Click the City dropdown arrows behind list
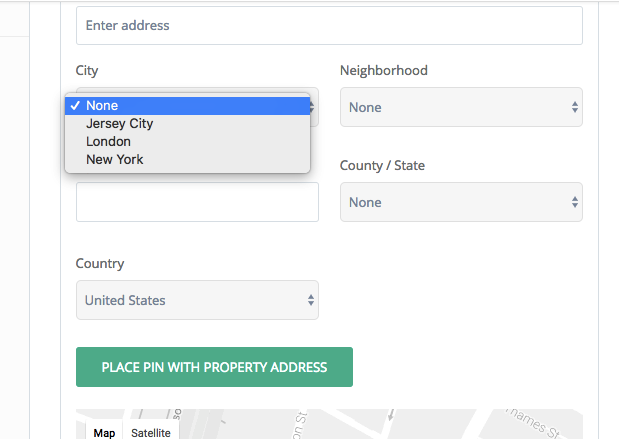This screenshot has width=619, height=439. pyautogui.click(x=312, y=107)
